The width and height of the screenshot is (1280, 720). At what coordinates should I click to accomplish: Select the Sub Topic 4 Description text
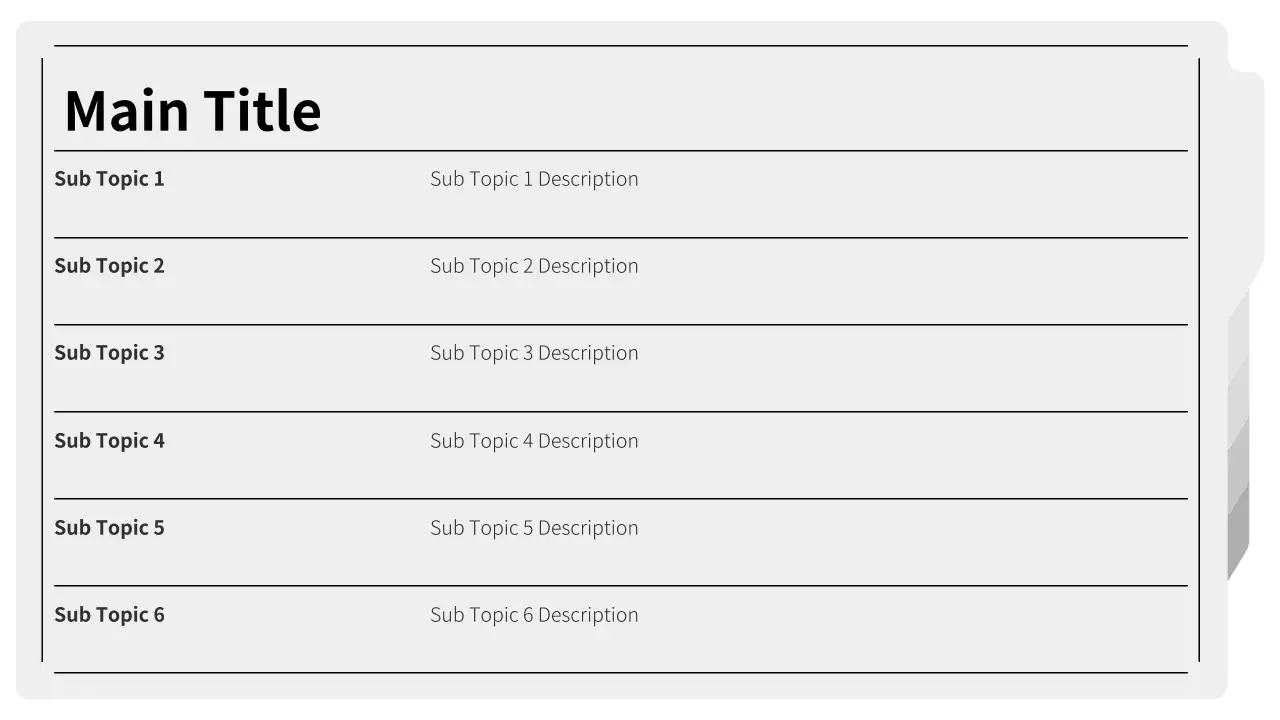point(534,441)
